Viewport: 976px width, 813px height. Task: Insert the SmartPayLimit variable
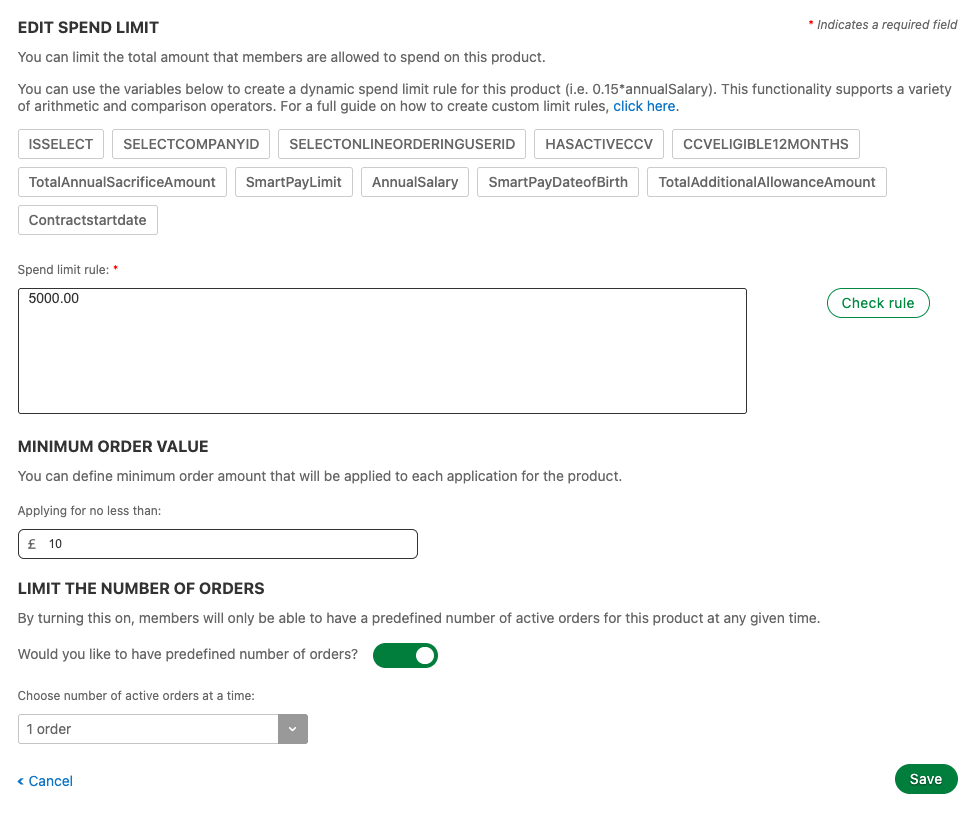pos(294,182)
